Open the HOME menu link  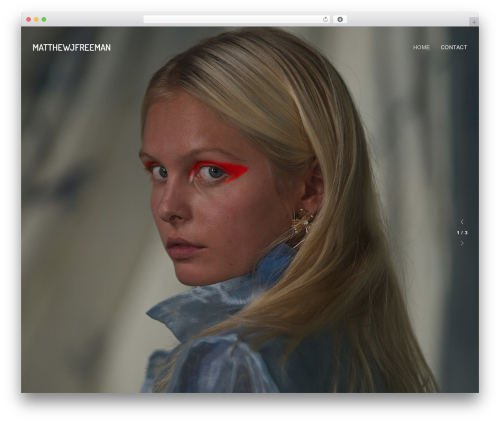pyautogui.click(x=421, y=47)
